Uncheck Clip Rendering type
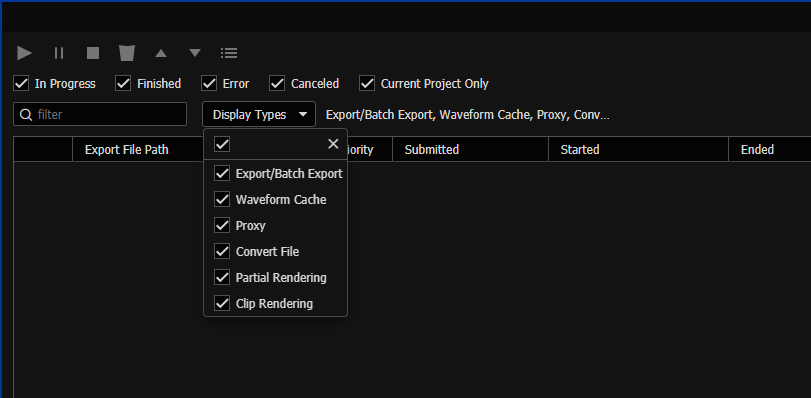This screenshot has width=811, height=398. coord(222,303)
